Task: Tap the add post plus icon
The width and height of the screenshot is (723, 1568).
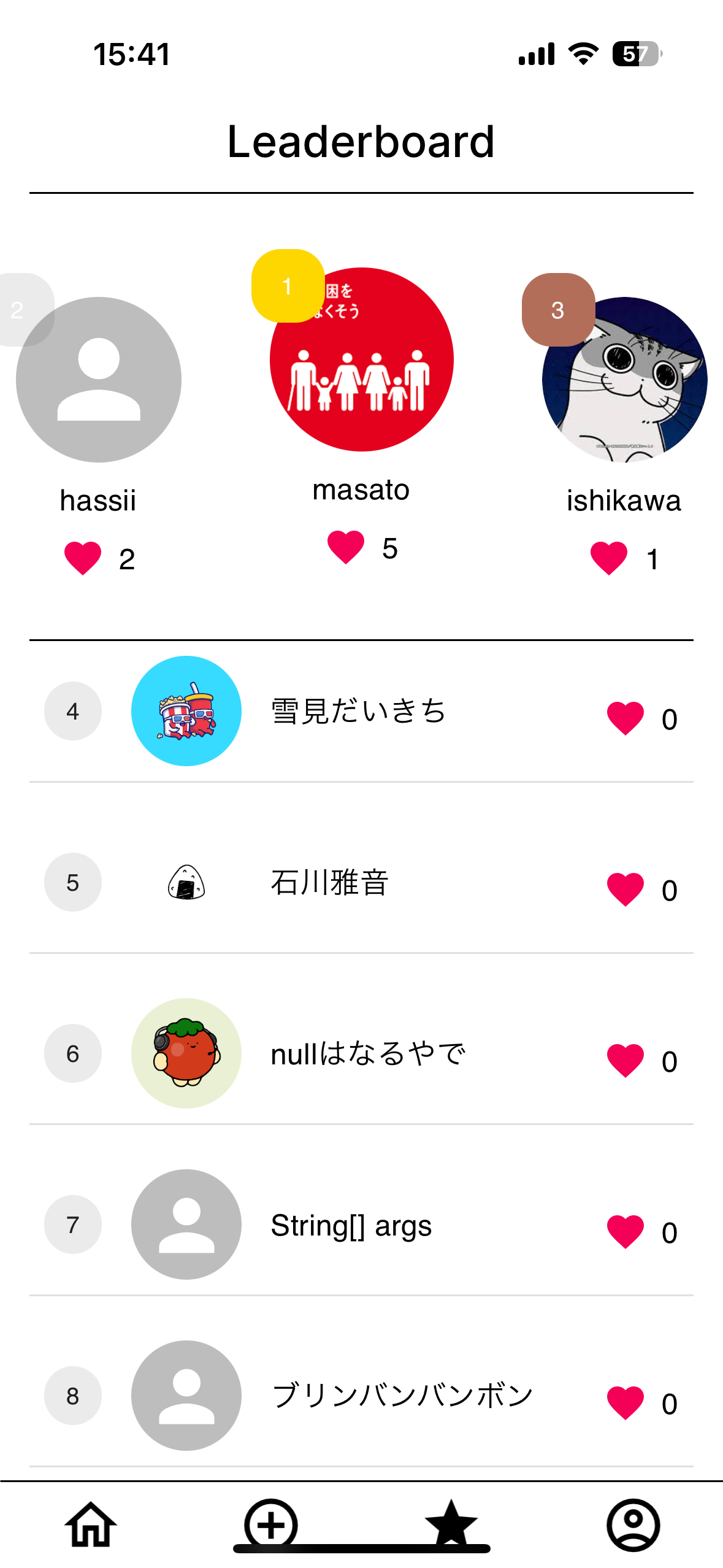Action: pyautogui.click(x=271, y=1523)
